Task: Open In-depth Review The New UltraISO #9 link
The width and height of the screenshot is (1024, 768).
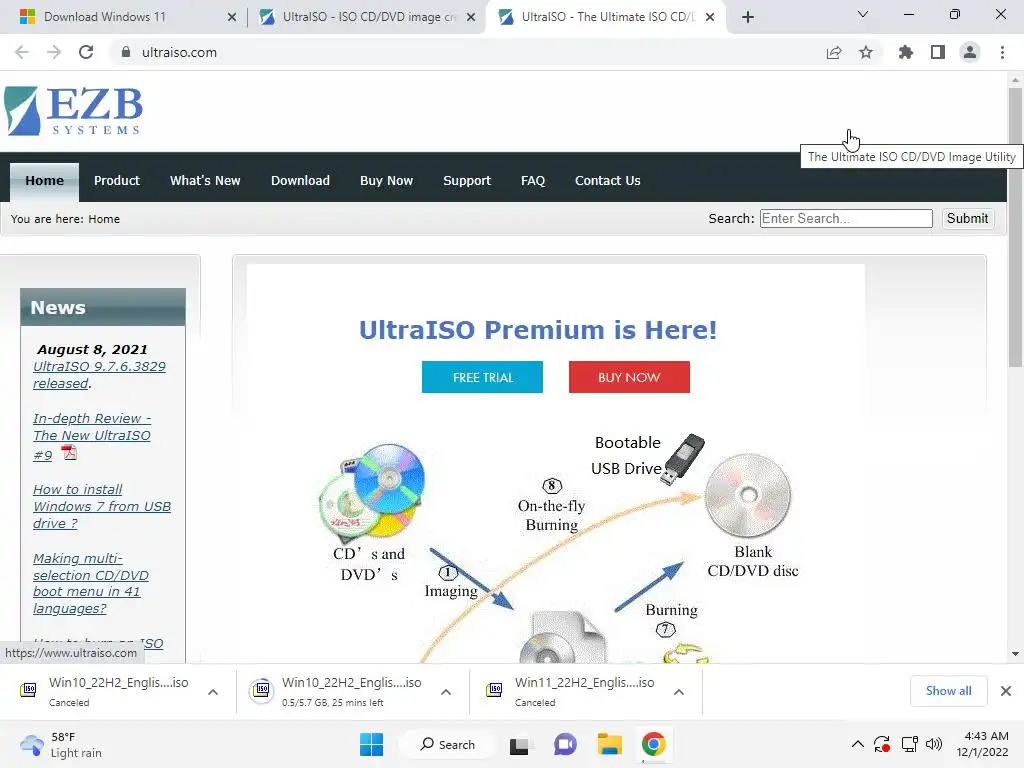Action: click(x=92, y=436)
